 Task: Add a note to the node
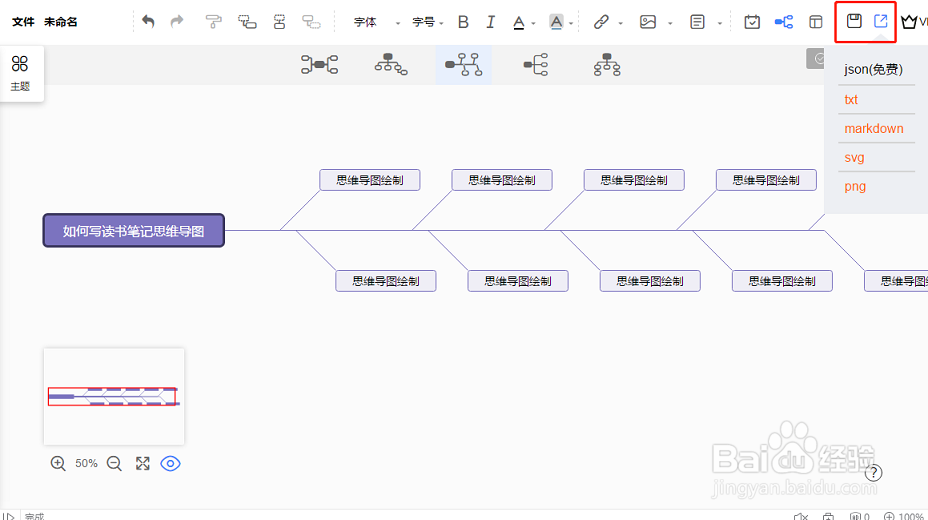pos(697,22)
